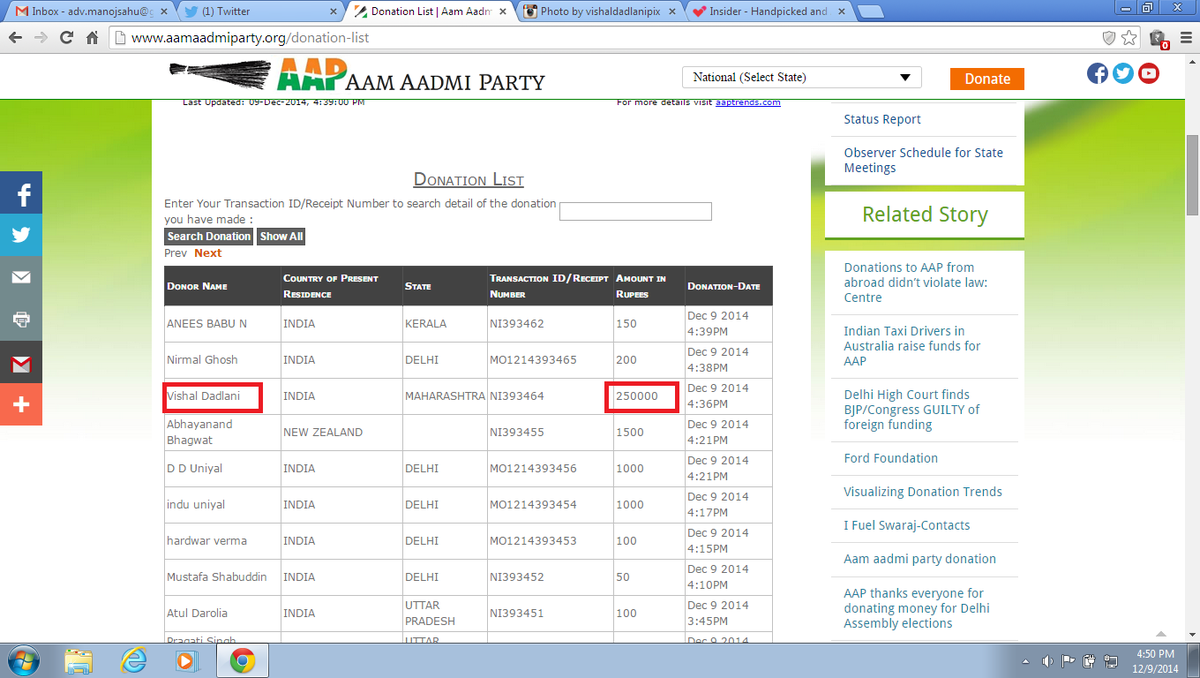The height and width of the screenshot is (678, 1200).
Task: Share via Gmail in left sidebar
Action: point(21,362)
